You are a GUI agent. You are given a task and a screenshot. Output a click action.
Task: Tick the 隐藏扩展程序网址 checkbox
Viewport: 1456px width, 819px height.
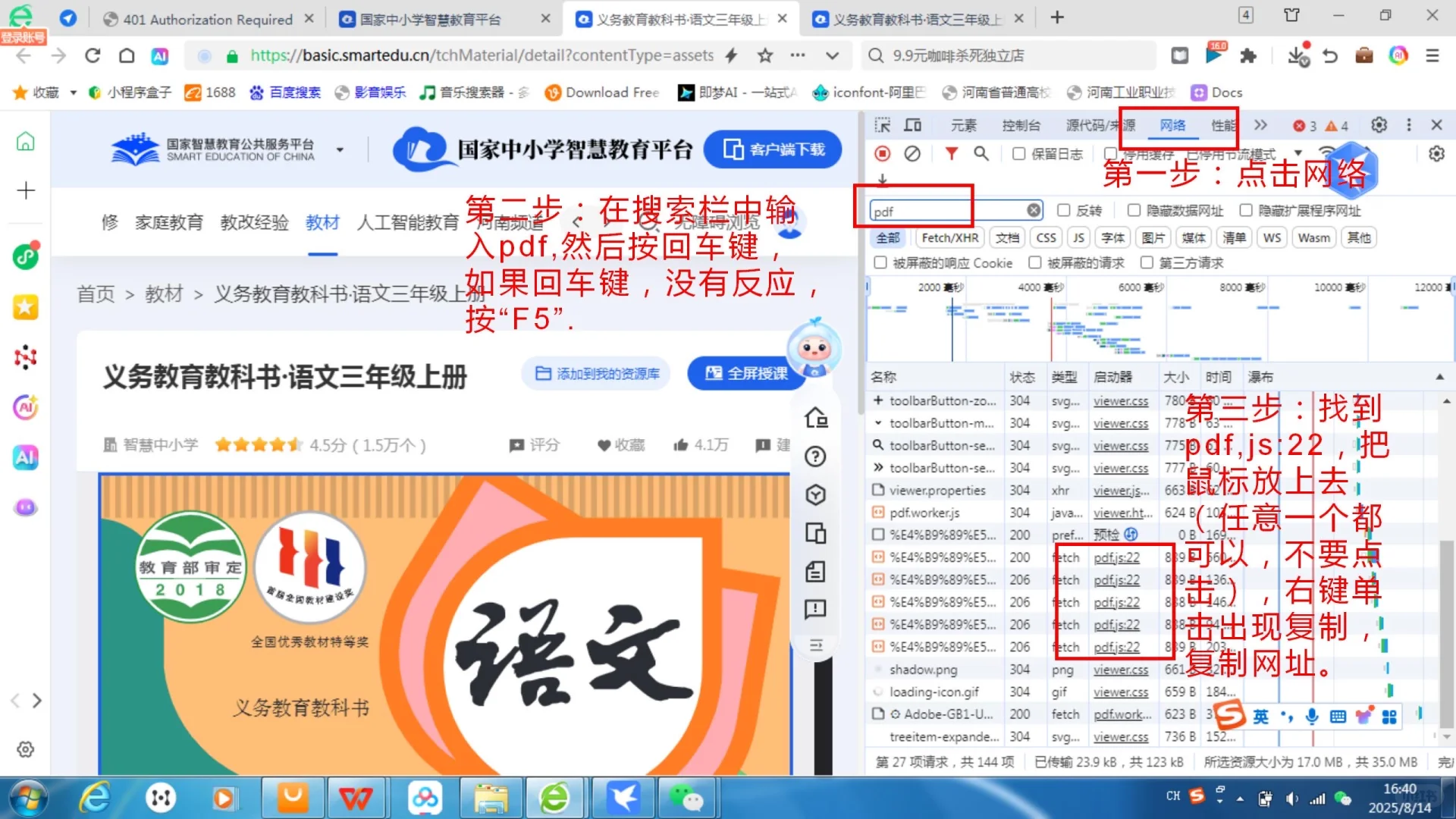coord(1246,210)
